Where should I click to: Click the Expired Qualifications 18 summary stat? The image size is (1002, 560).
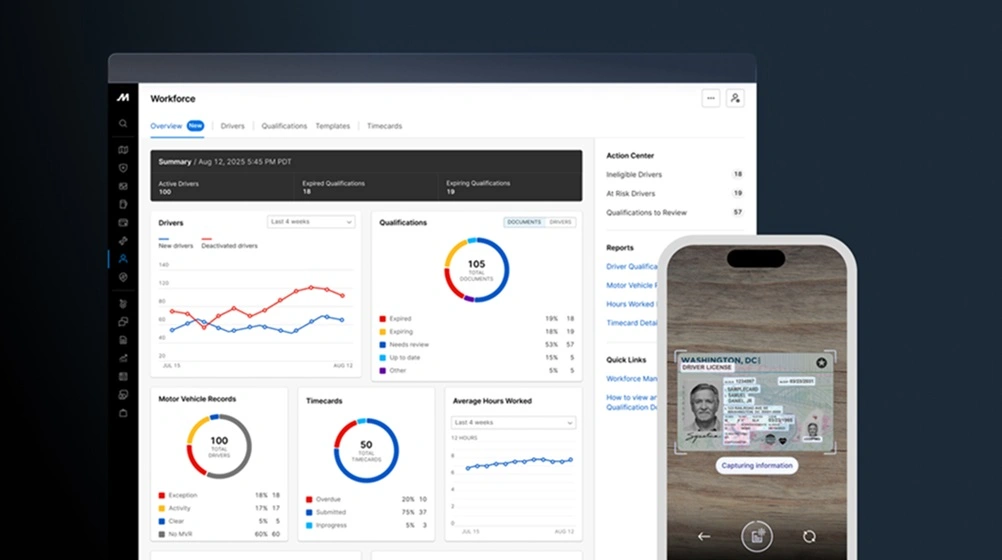[x=334, y=187]
